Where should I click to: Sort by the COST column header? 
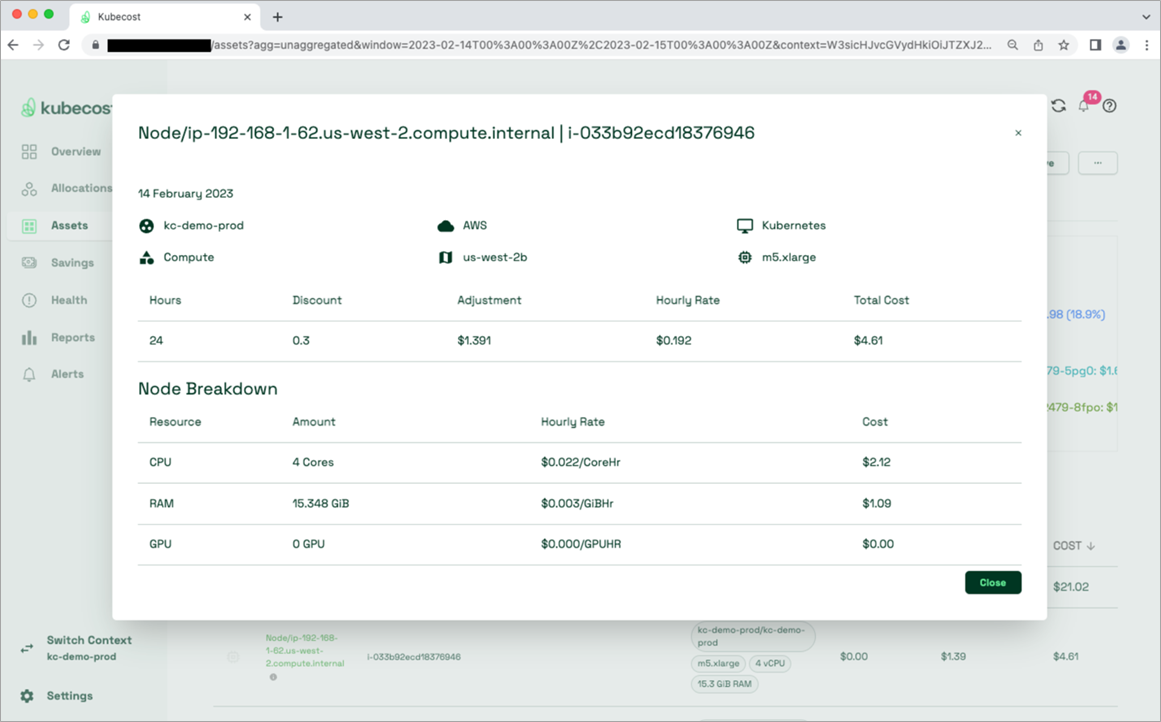pos(1074,546)
